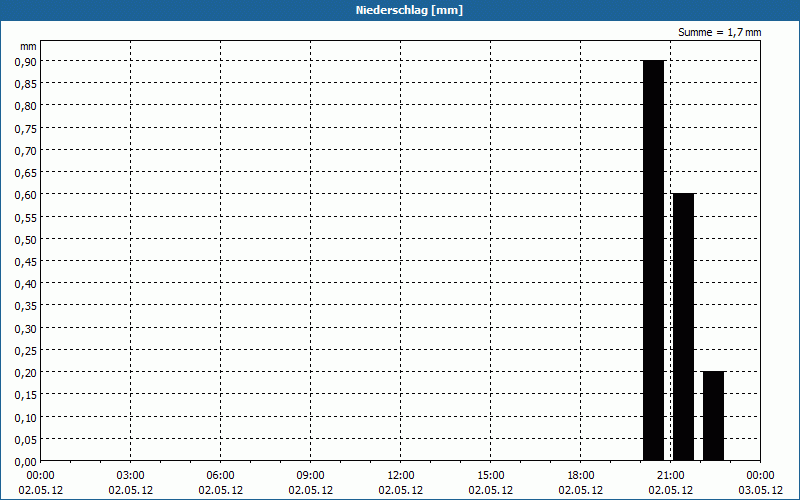800x500 pixels.
Task: Click the mm unit label on y-axis
Action: [28, 46]
